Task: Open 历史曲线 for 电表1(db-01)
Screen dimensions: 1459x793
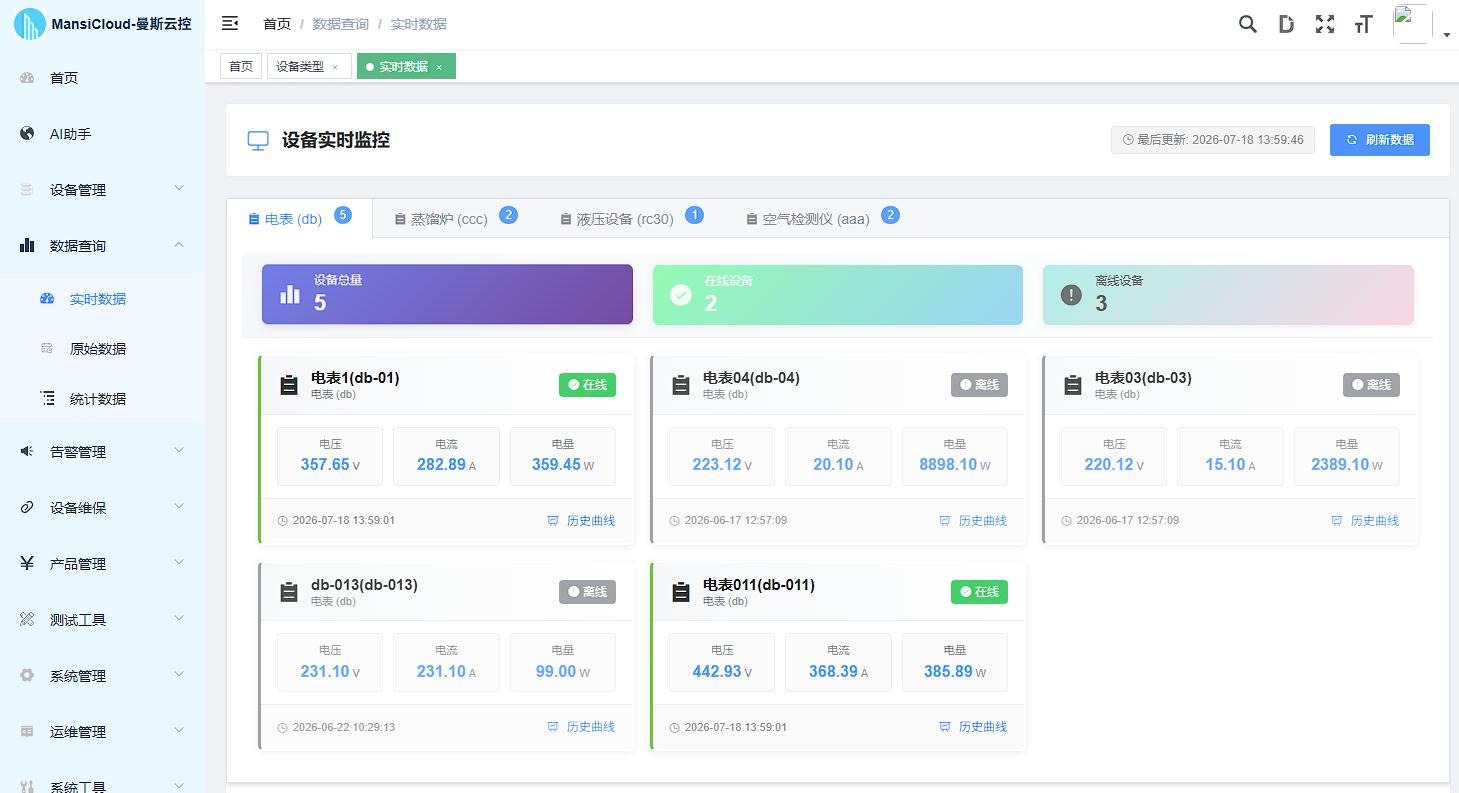Action: (x=581, y=521)
